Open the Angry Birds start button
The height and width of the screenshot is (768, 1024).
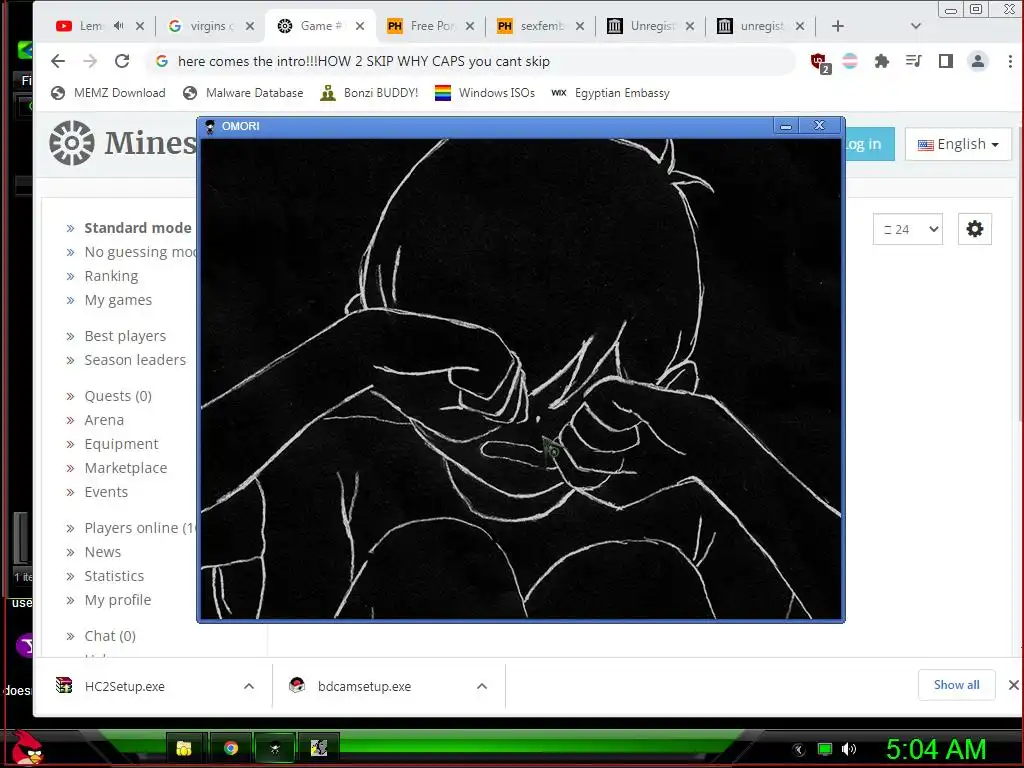pos(26,748)
